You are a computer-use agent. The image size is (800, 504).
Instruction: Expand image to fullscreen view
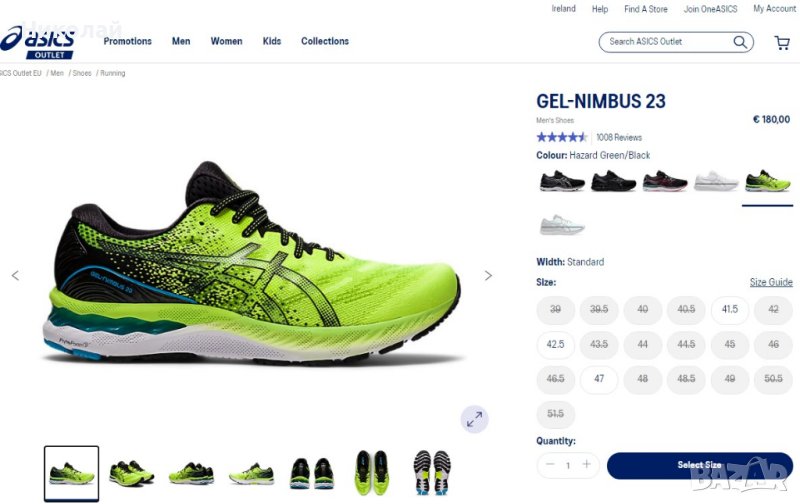(x=474, y=419)
